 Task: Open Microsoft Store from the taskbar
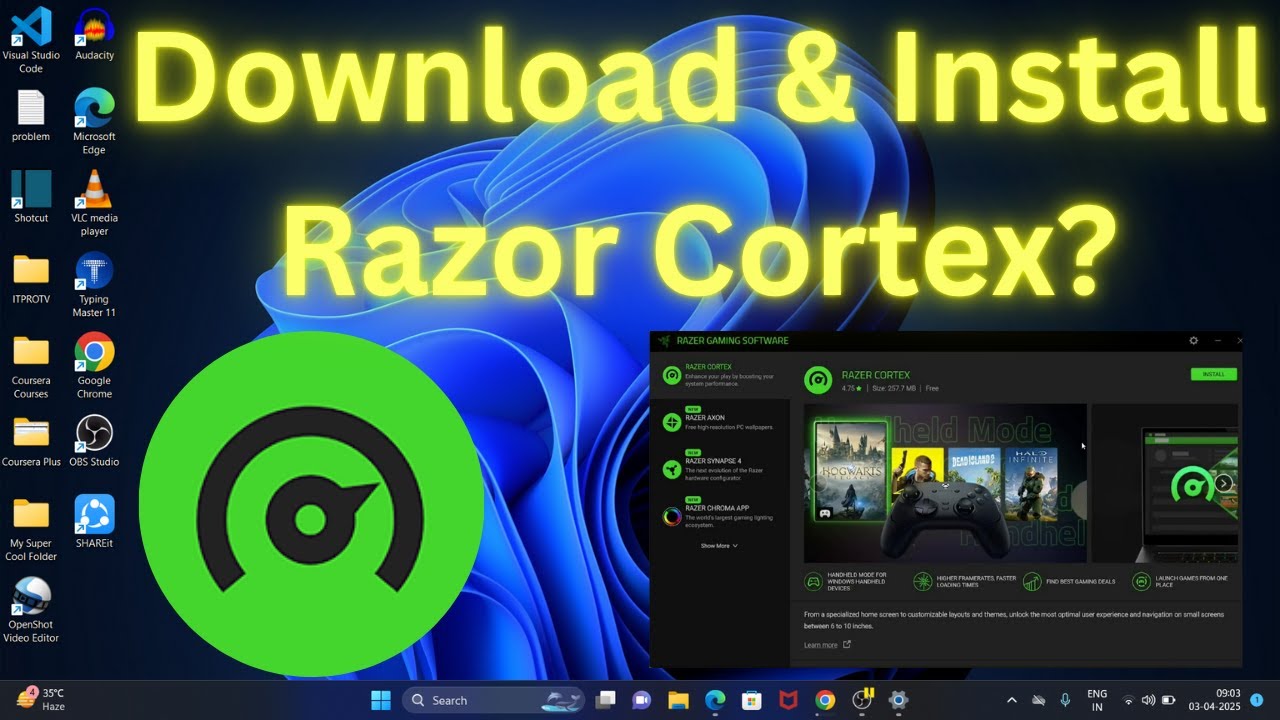[751, 700]
